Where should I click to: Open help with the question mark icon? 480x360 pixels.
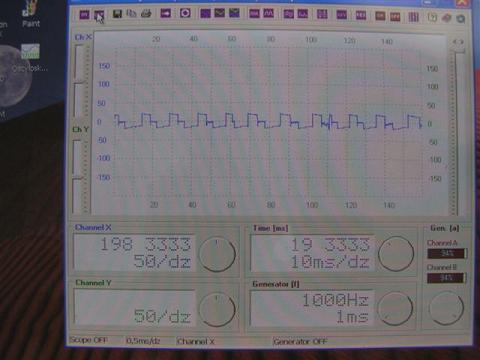432,17
